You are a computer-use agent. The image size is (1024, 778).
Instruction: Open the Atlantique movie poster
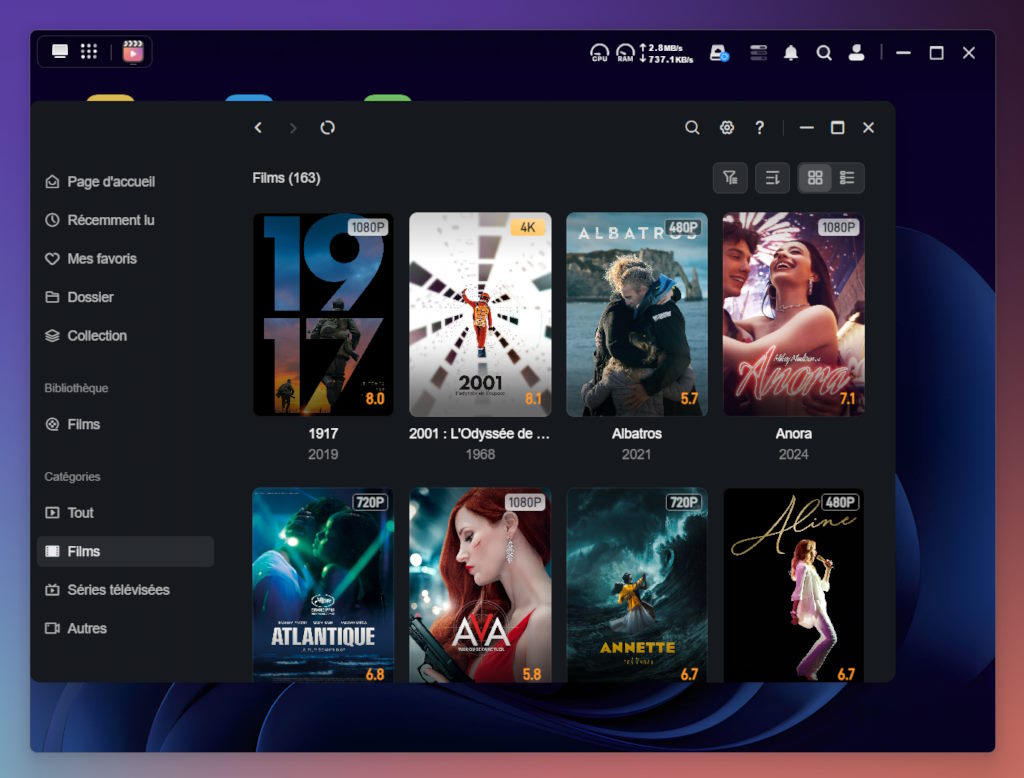[x=323, y=585]
